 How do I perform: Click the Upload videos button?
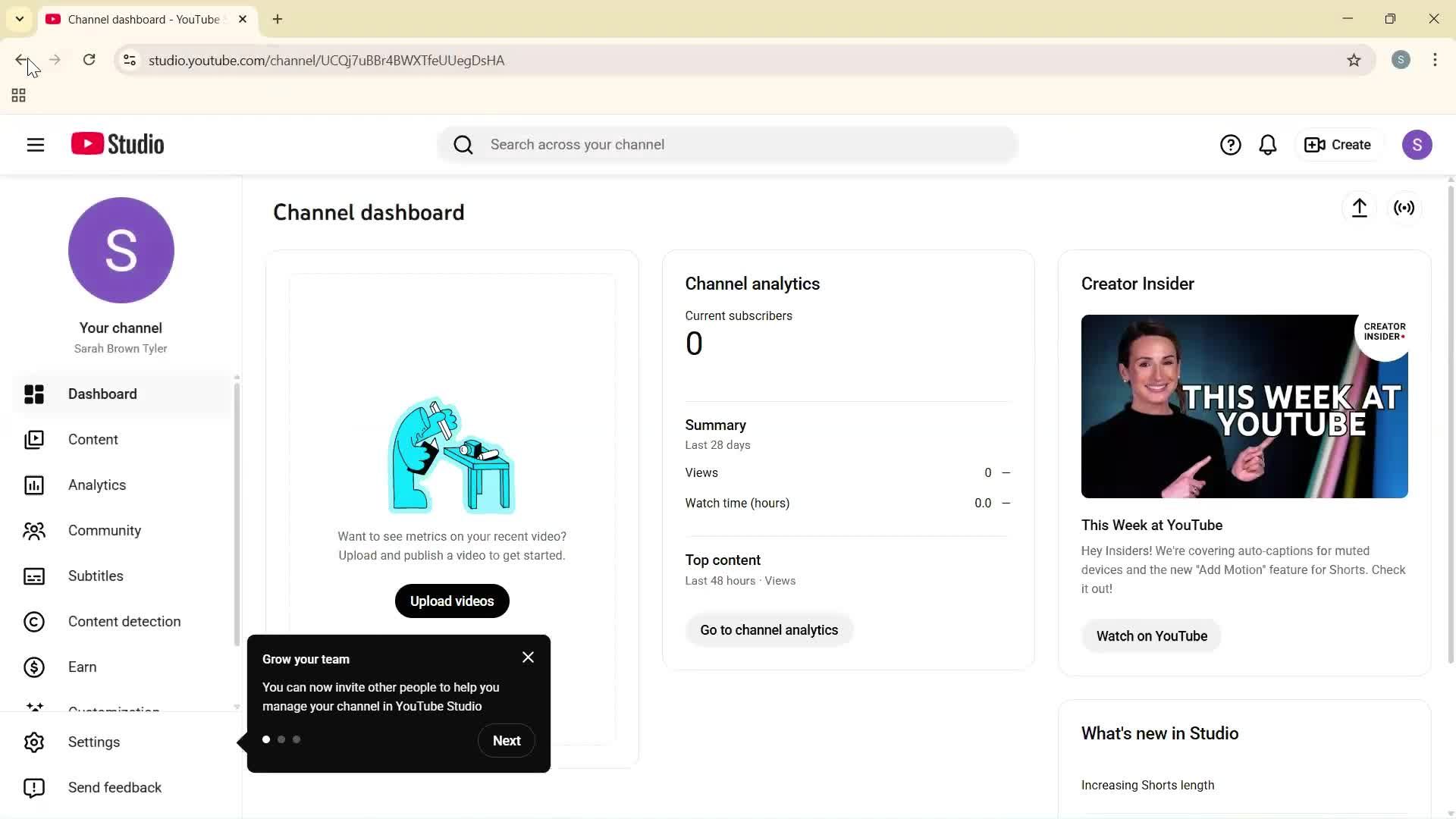[x=452, y=601]
